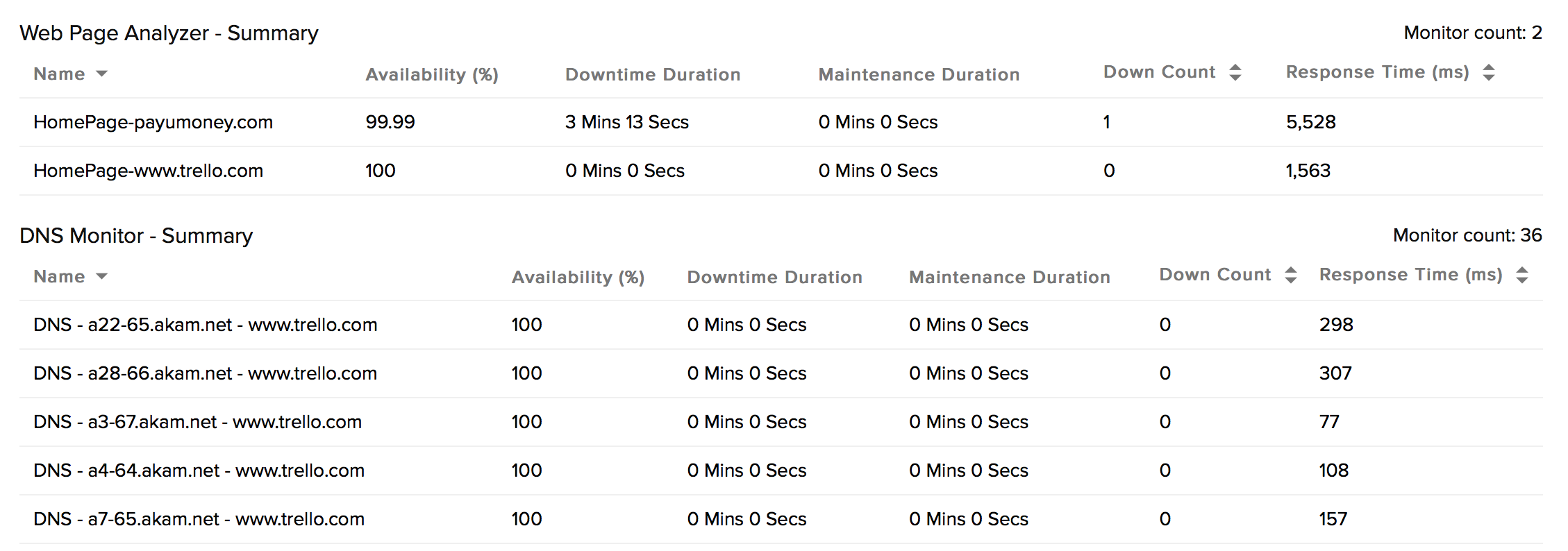The height and width of the screenshot is (551, 1568).
Task: Click Web Page Analyzer - Summary heading
Action: click(x=169, y=33)
